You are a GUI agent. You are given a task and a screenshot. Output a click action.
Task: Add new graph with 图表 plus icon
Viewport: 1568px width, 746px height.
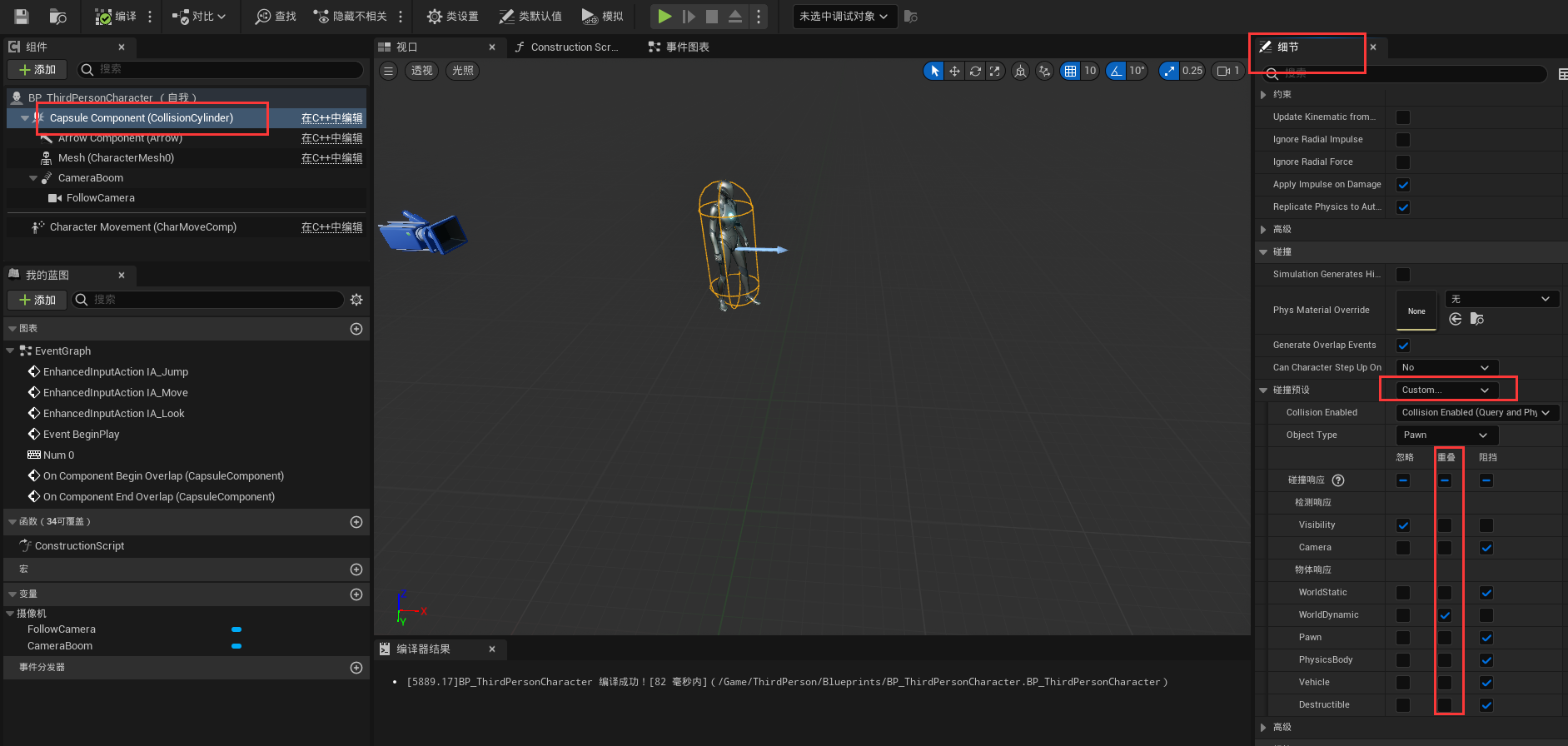coord(356,329)
